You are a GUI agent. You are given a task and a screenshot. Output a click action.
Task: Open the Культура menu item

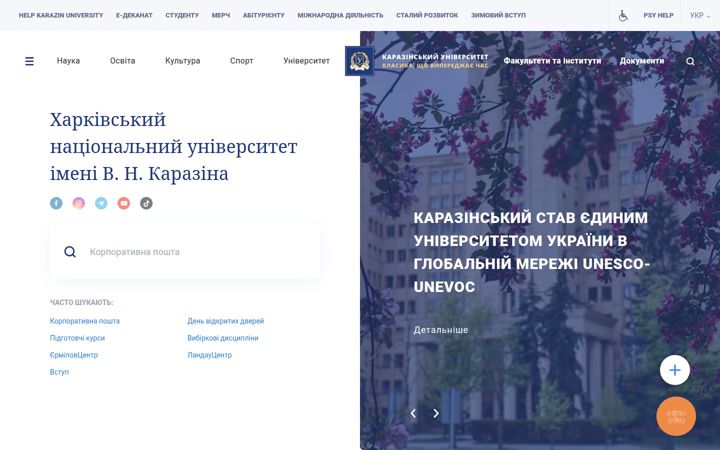183,61
